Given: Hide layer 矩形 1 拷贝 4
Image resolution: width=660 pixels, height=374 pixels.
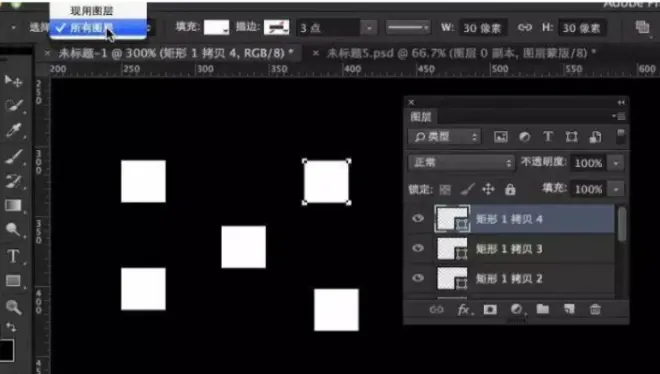Looking at the screenshot, I should tap(418, 218).
